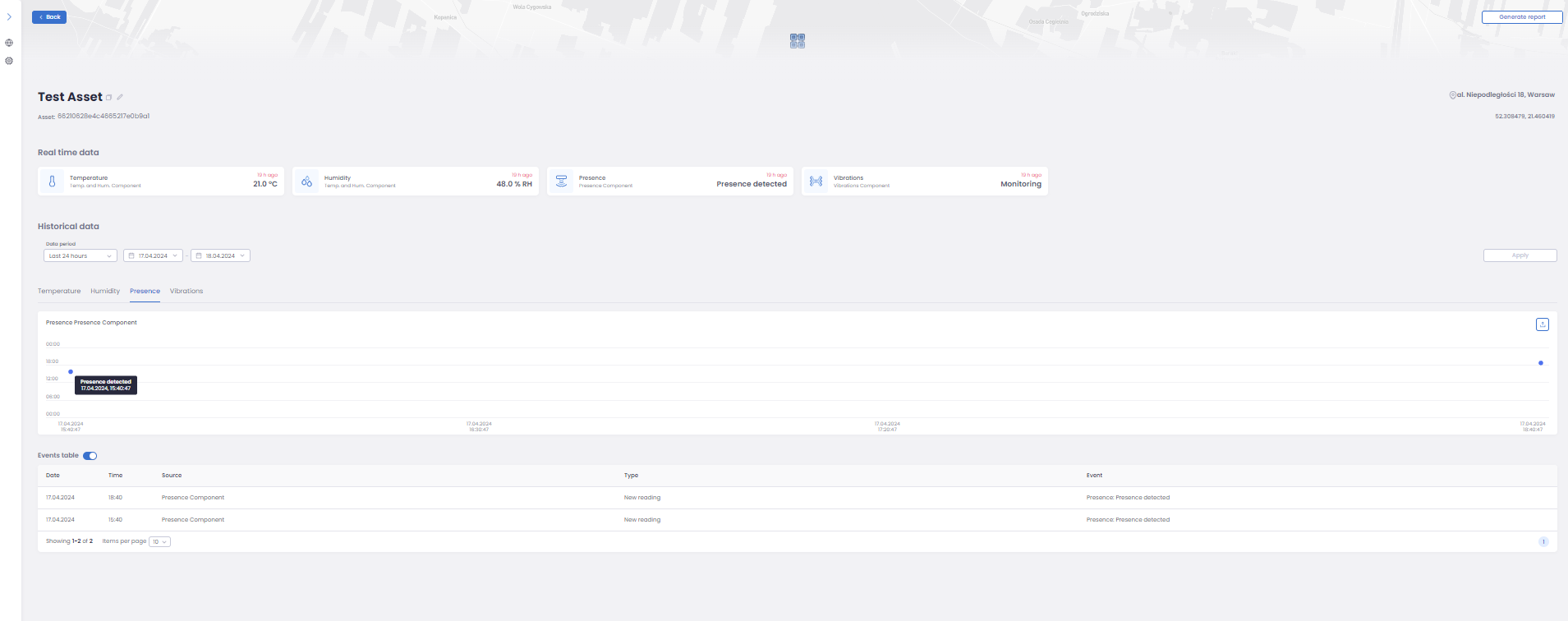Switch to the Temperature tab
1568x621 pixels.
[59, 291]
